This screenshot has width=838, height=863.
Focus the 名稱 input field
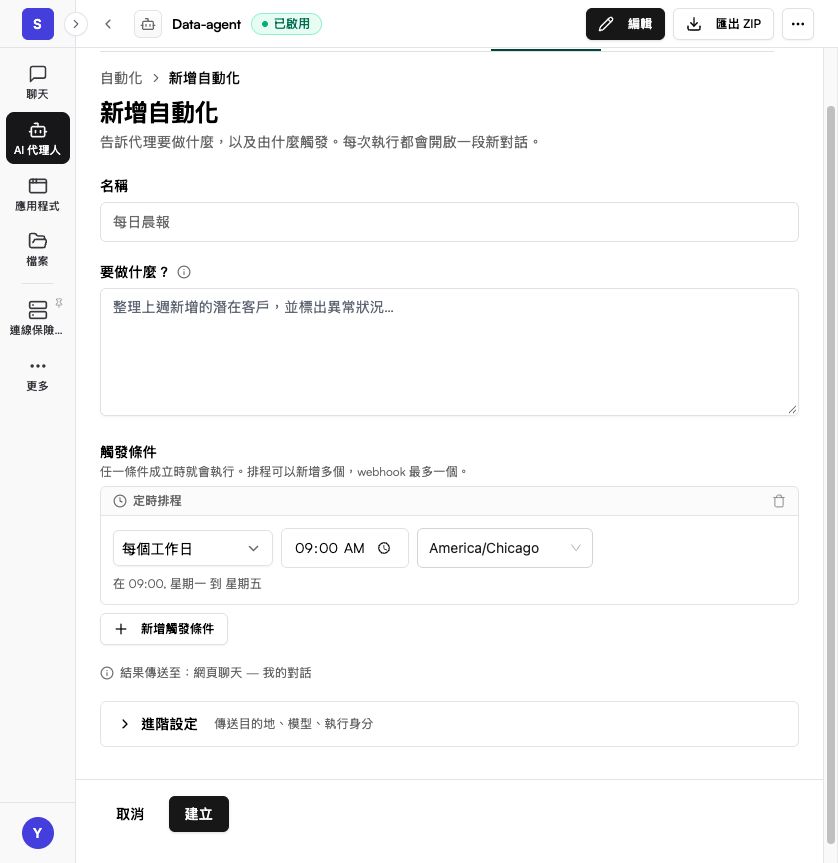coord(449,222)
